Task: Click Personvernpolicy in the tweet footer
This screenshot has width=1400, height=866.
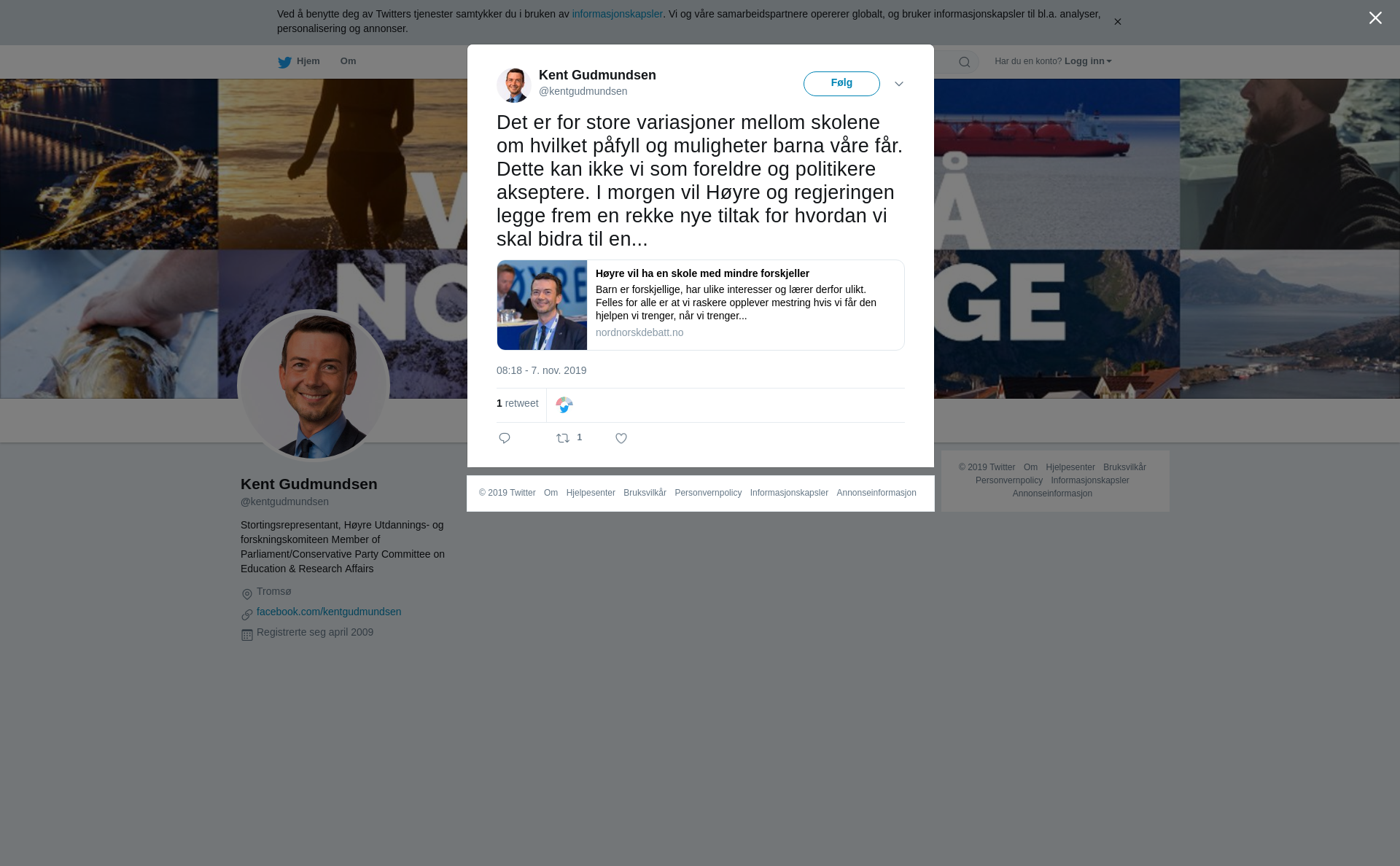Action: 708,493
